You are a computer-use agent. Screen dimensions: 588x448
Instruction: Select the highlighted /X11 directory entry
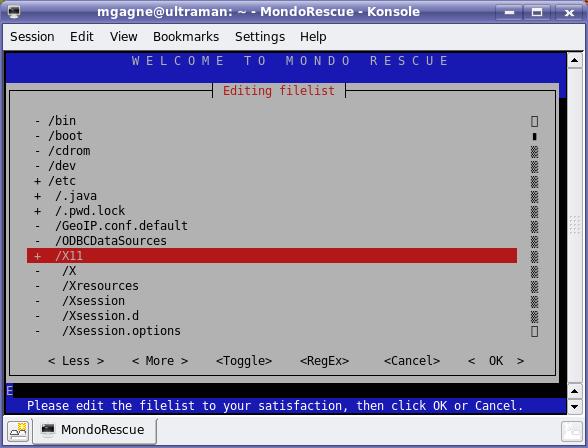(272, 256)
